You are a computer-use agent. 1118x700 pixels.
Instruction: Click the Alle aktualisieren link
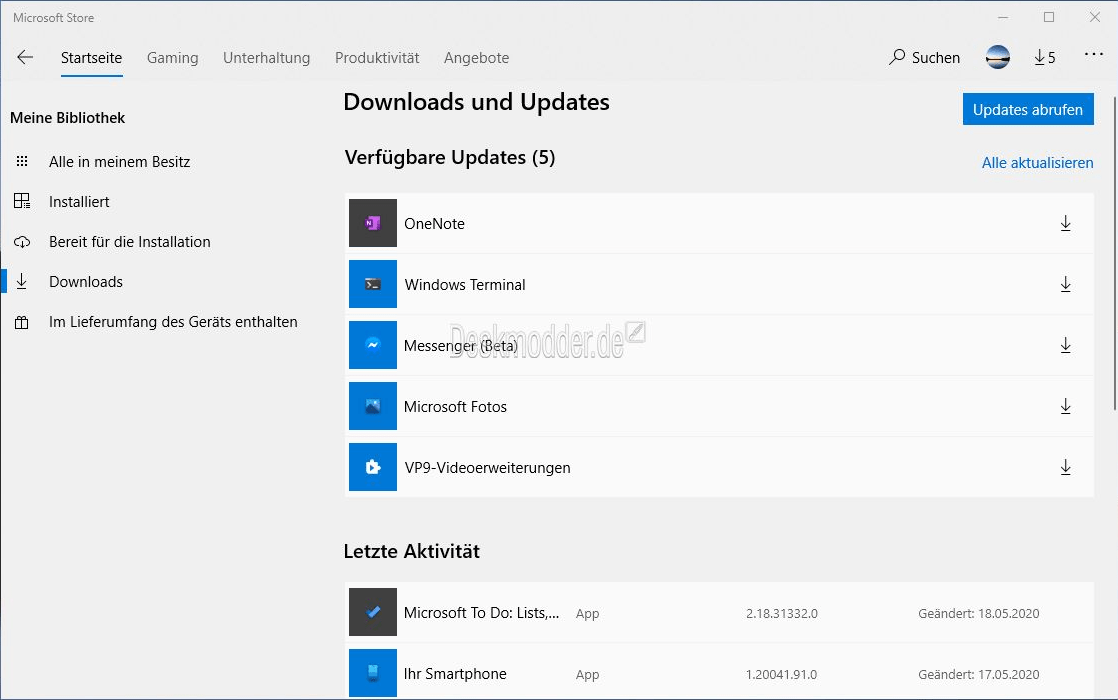pyautogui.click(x=1037, y=163)
